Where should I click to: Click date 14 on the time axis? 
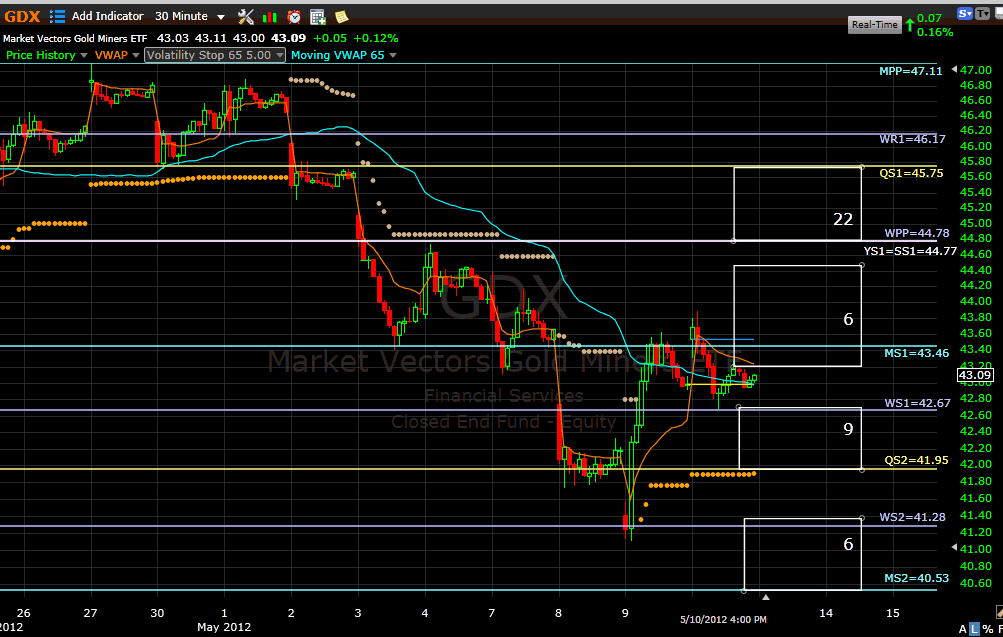pos(826,613)
